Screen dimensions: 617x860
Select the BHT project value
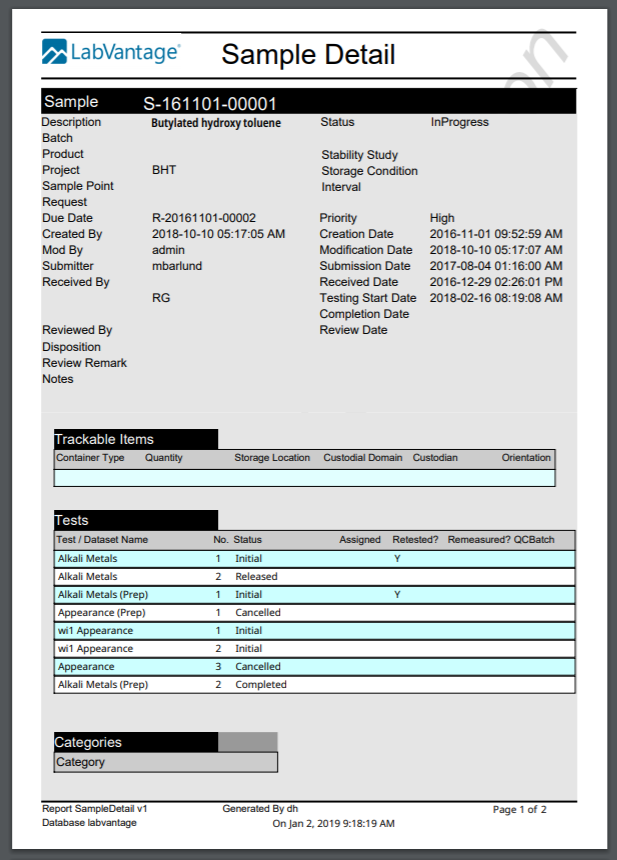point(164,170)
